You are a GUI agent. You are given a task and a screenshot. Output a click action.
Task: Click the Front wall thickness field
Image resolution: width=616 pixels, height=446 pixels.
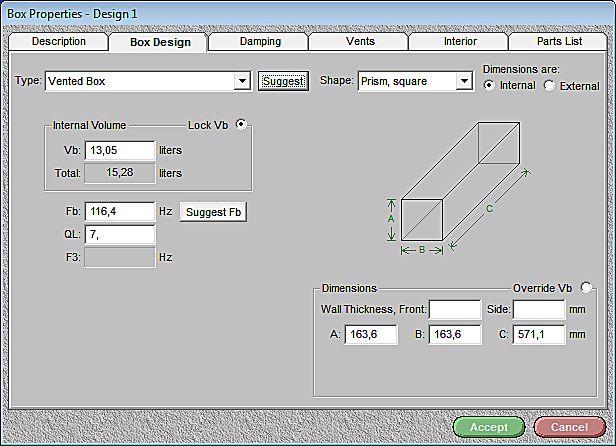454,310
